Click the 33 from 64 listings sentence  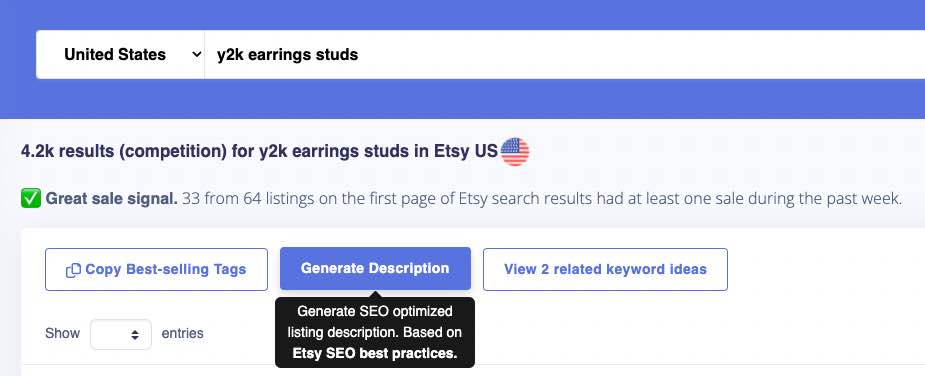542,199
